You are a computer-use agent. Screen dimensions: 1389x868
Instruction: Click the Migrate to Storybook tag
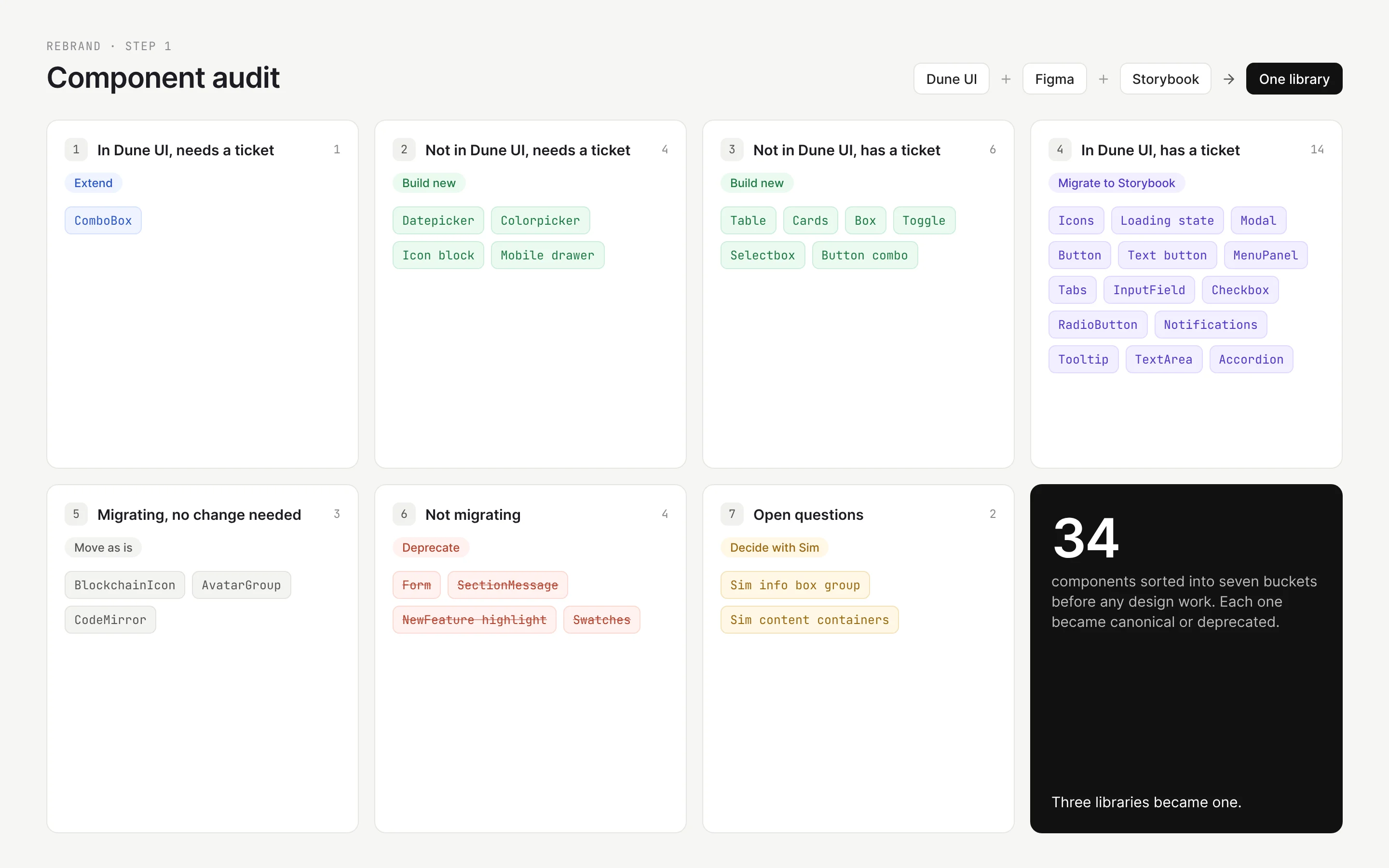click(x=1117, y=183)
